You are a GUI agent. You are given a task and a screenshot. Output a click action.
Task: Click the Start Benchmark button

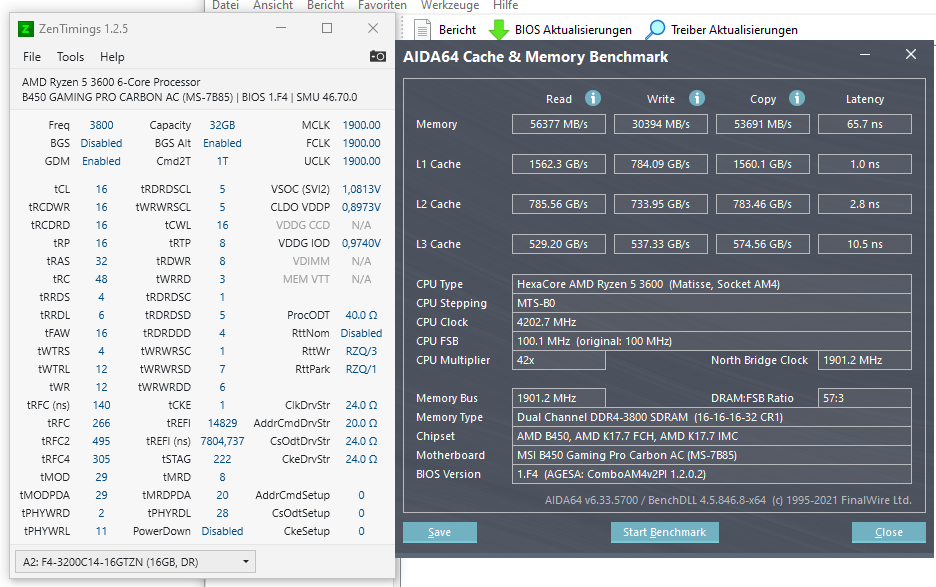(664, 532)
